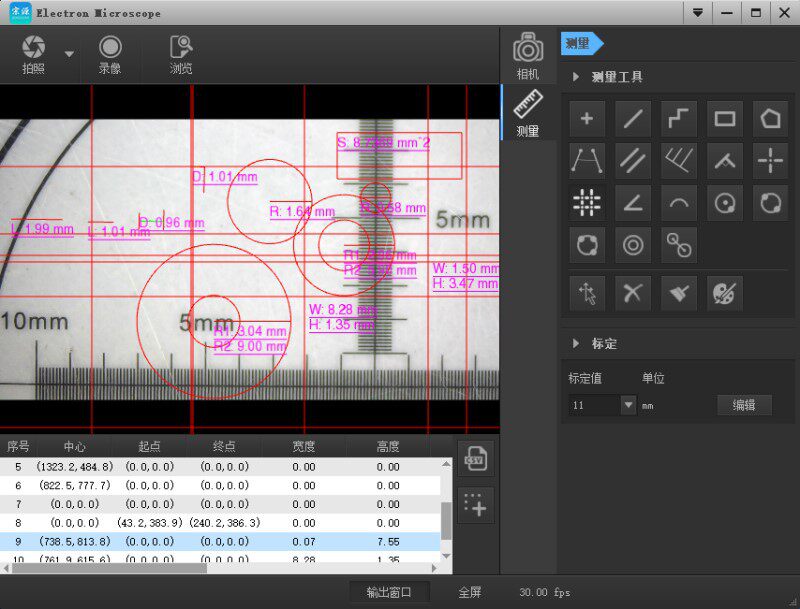Select the center-radius circle tool

pyautogui.click(x=724, y=204)
